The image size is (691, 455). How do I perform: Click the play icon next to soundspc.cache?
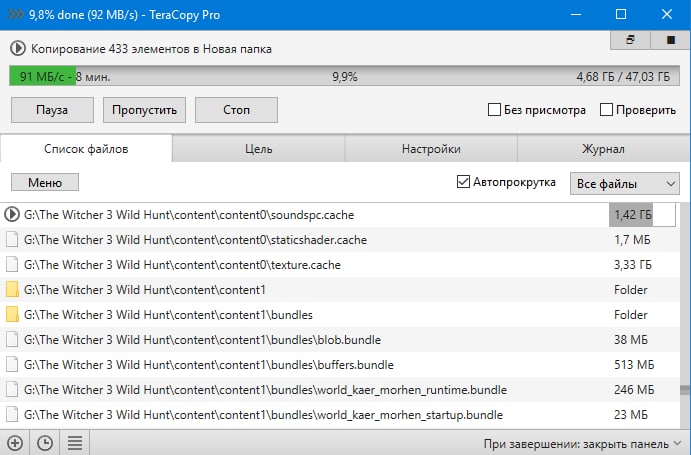click(x=12, y=214)
